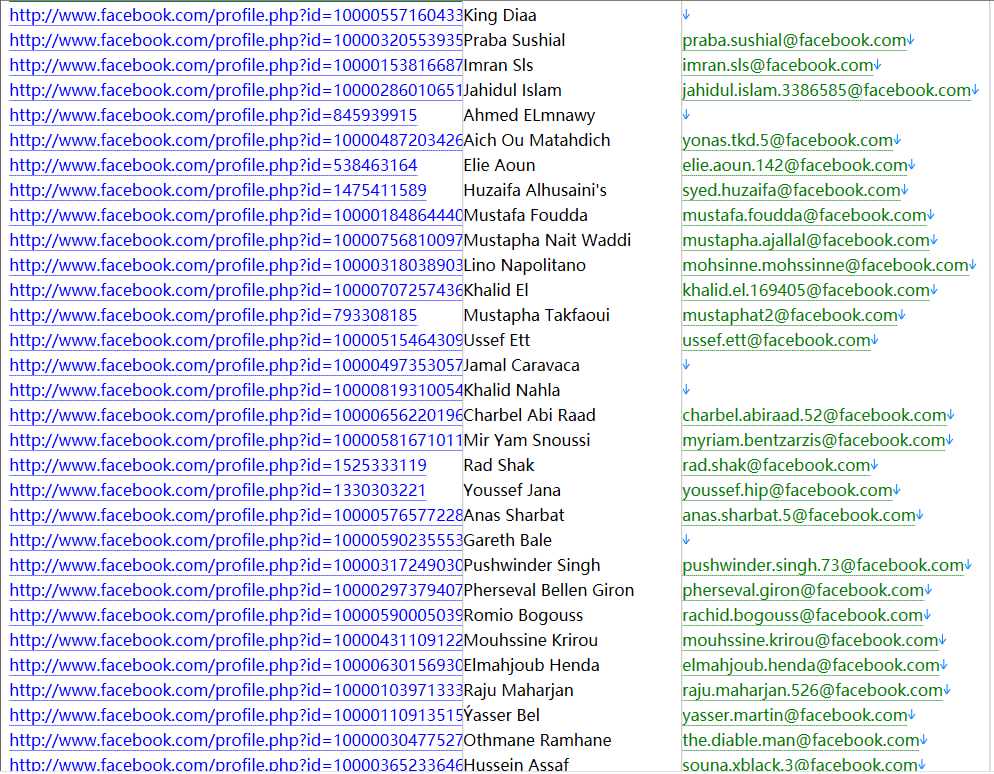Click email yasser.martin@facebook.com
The image size is (994, 774).
tap(795, 715)
